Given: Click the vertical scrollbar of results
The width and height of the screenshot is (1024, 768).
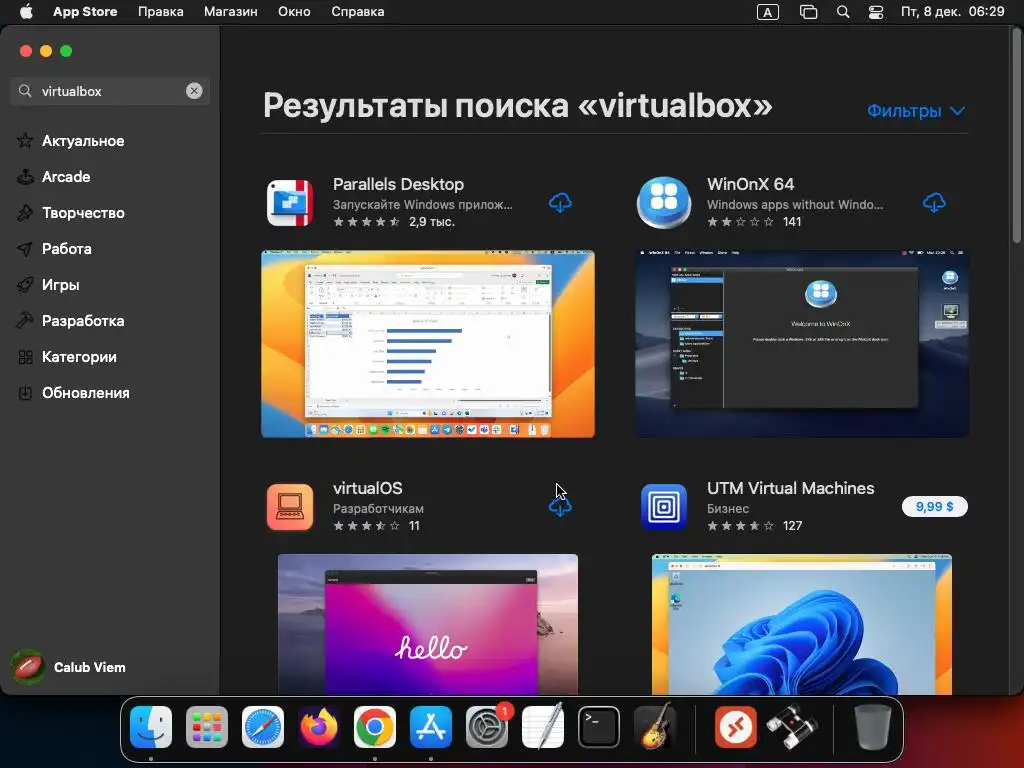Looking at the screenshot, I should [x=1016, y=137].
